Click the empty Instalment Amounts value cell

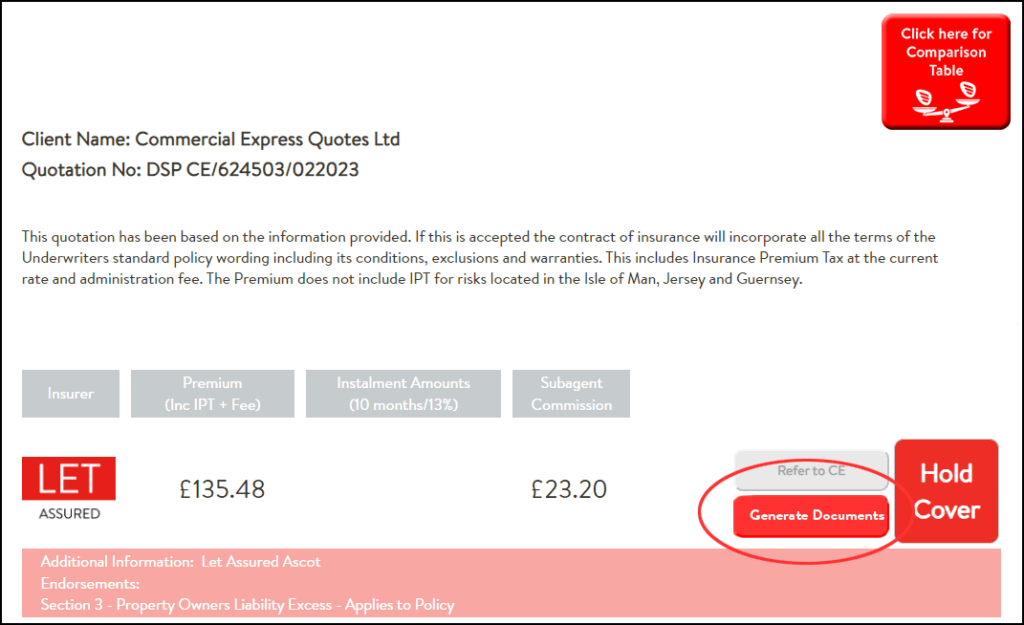pyautogui.click(x=403, y=490)
